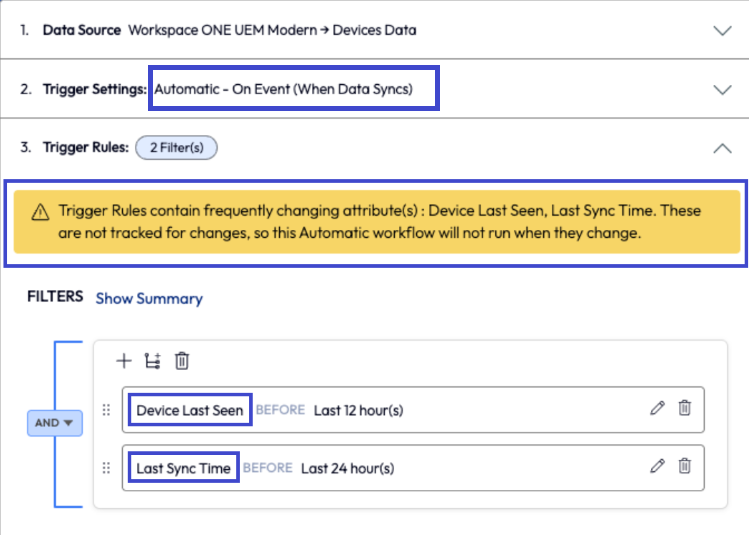Open the AND operator dropdown

tap(54, 423)
